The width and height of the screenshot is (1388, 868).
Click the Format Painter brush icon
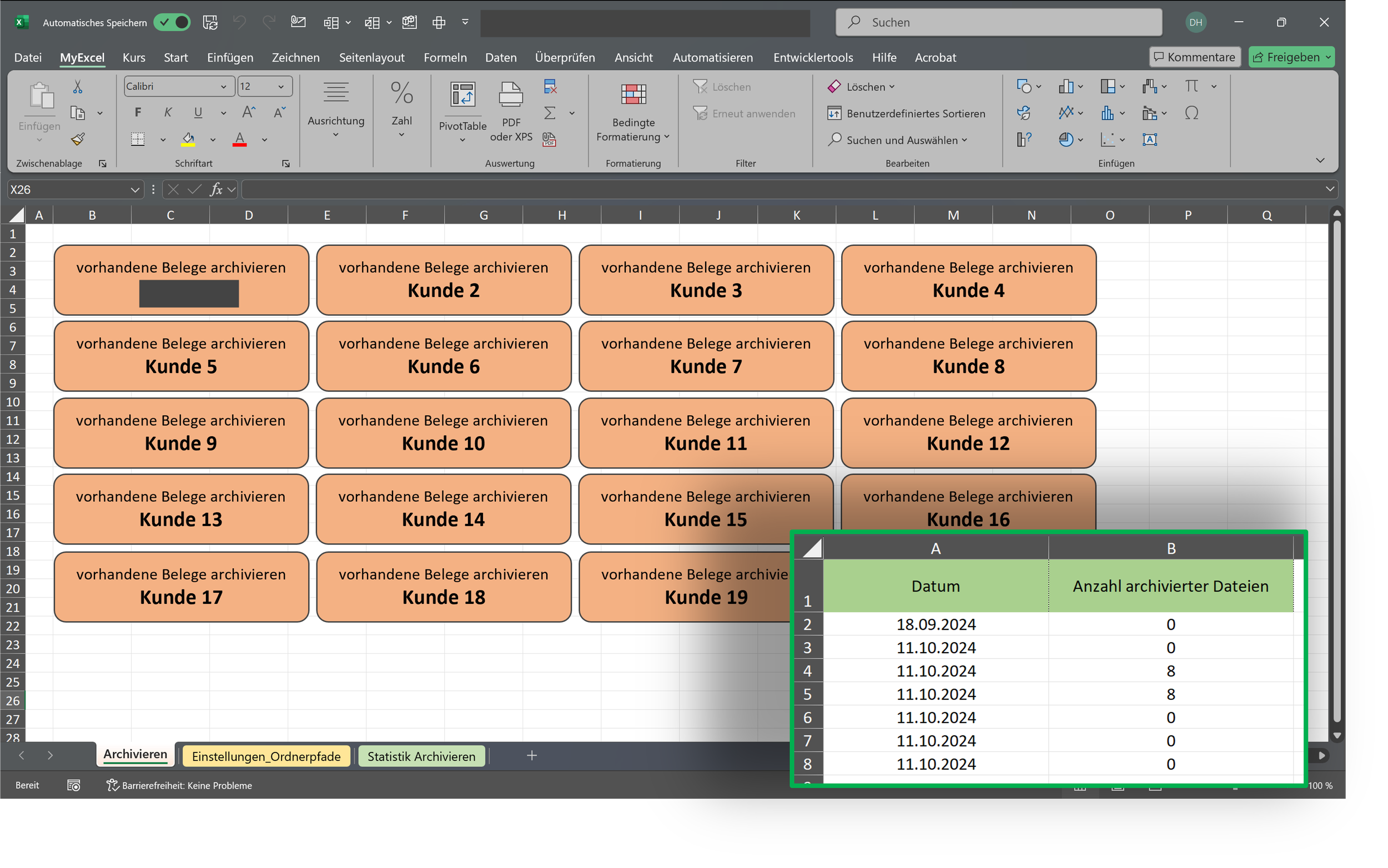[x=78, y=139]
